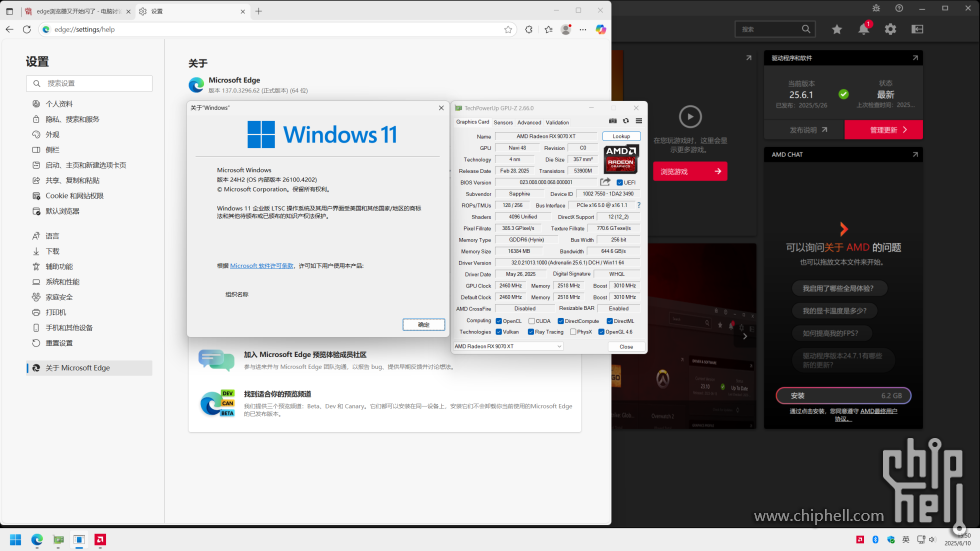Toggle Ray Tracing checkbox
This screenshot has width=980, height=551.
(531, 332)
